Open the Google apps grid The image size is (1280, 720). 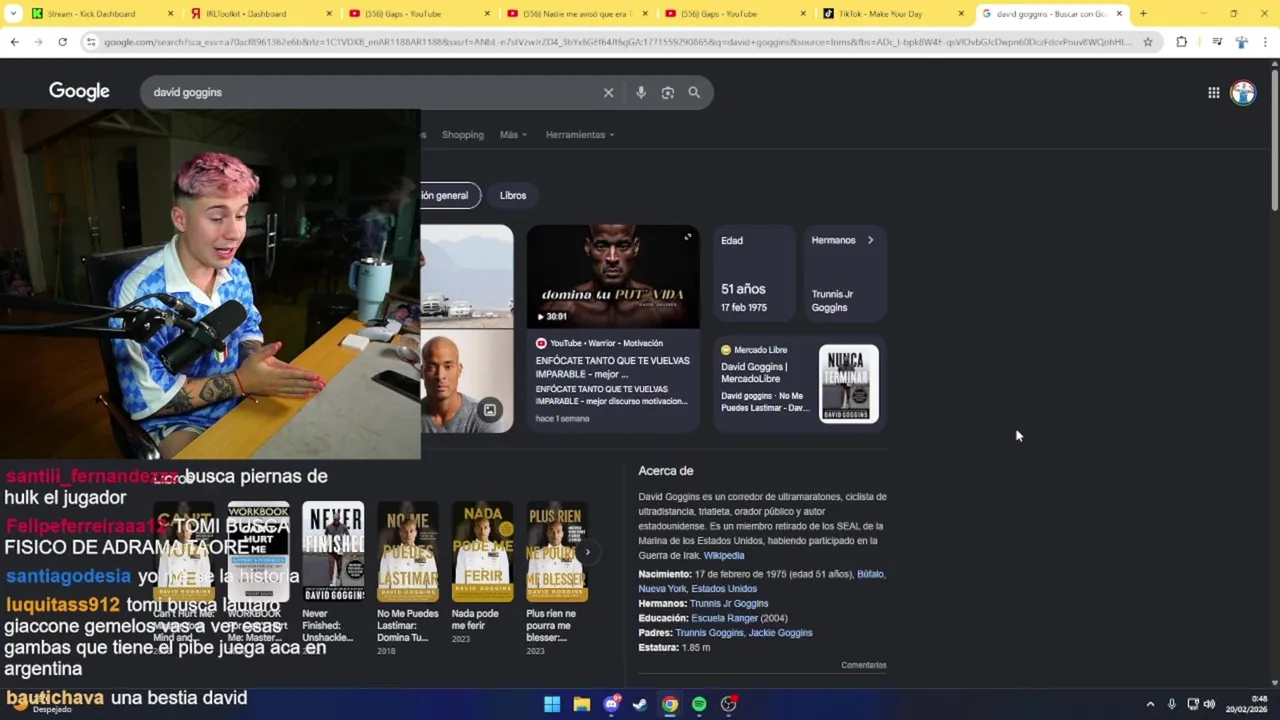point(1213,92)
